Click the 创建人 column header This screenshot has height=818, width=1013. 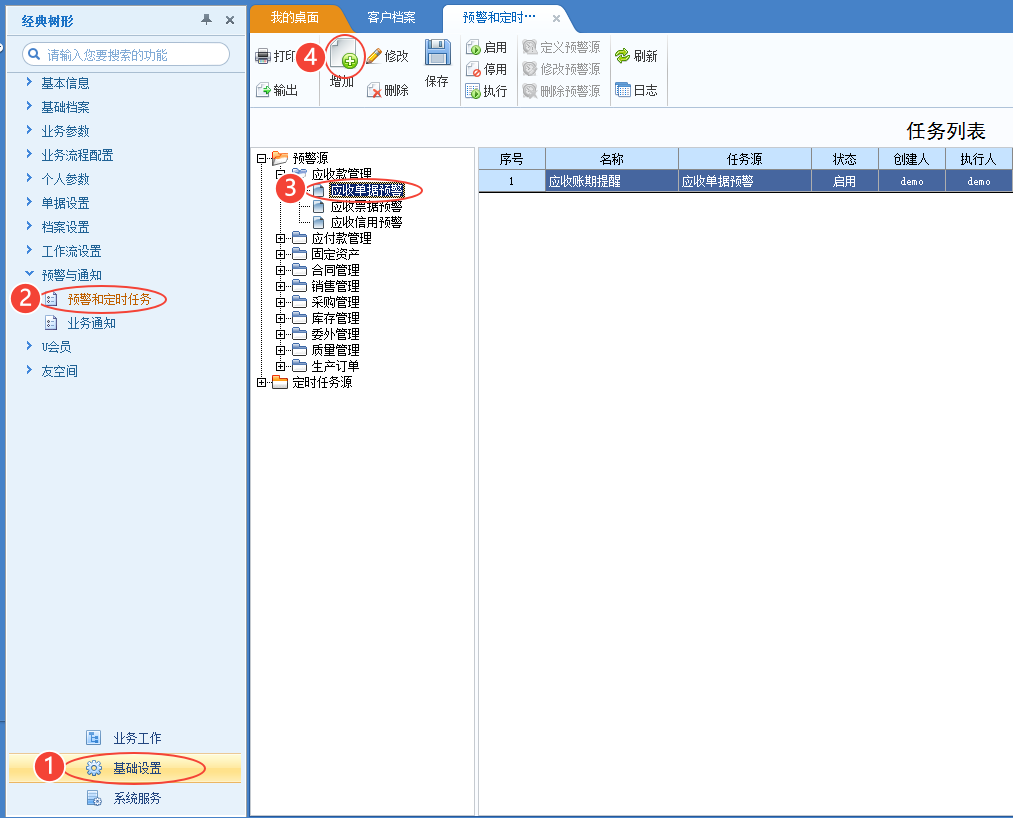tap(912, 159)
